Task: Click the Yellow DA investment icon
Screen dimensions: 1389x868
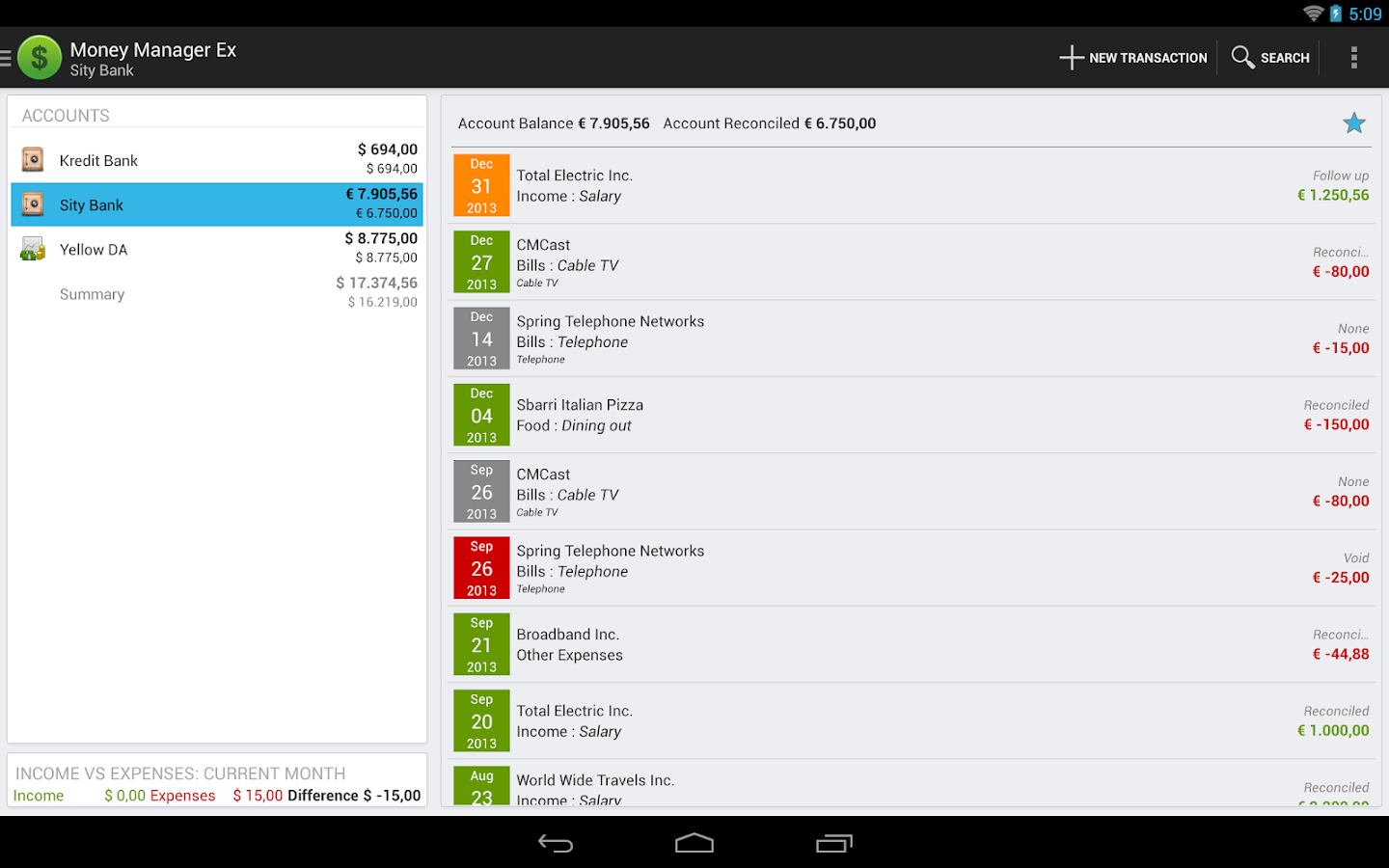Action: click(x=33, y=249)
